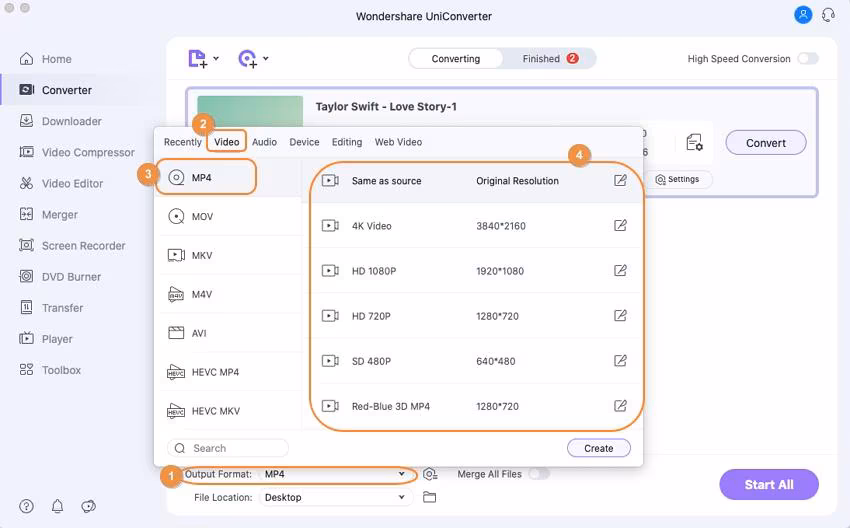Edit the HD 1080P preset
The image size is (850, 528).
[x=620, y=271]
